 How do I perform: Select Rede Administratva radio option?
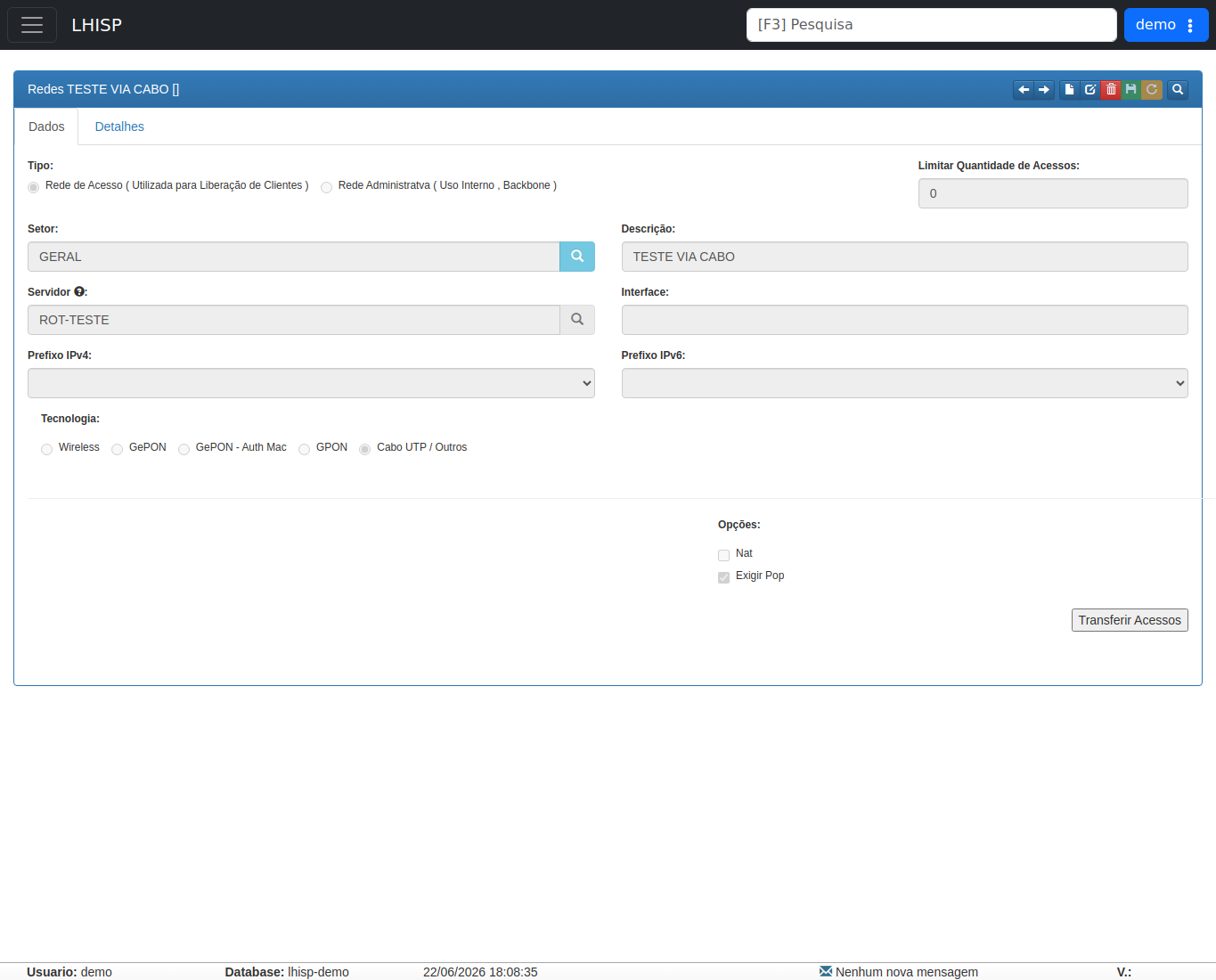pos(326,187)
